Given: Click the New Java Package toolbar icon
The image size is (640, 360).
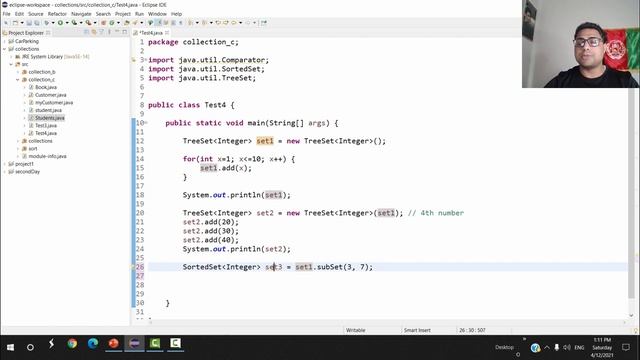Looking at the screenshot, I should pos(103,23).
